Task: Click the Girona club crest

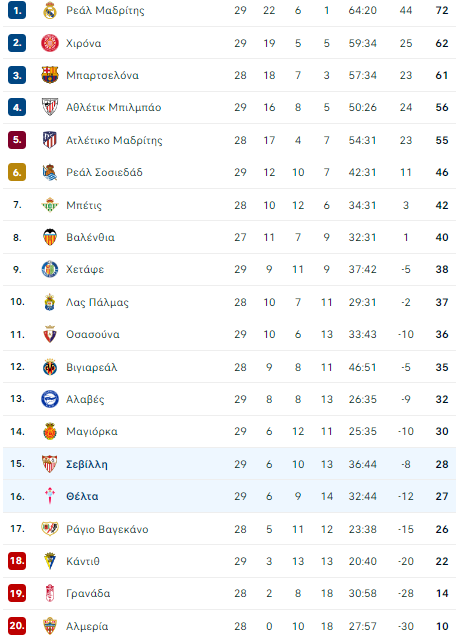Action: pyautogui.click(x=50, y=43)
